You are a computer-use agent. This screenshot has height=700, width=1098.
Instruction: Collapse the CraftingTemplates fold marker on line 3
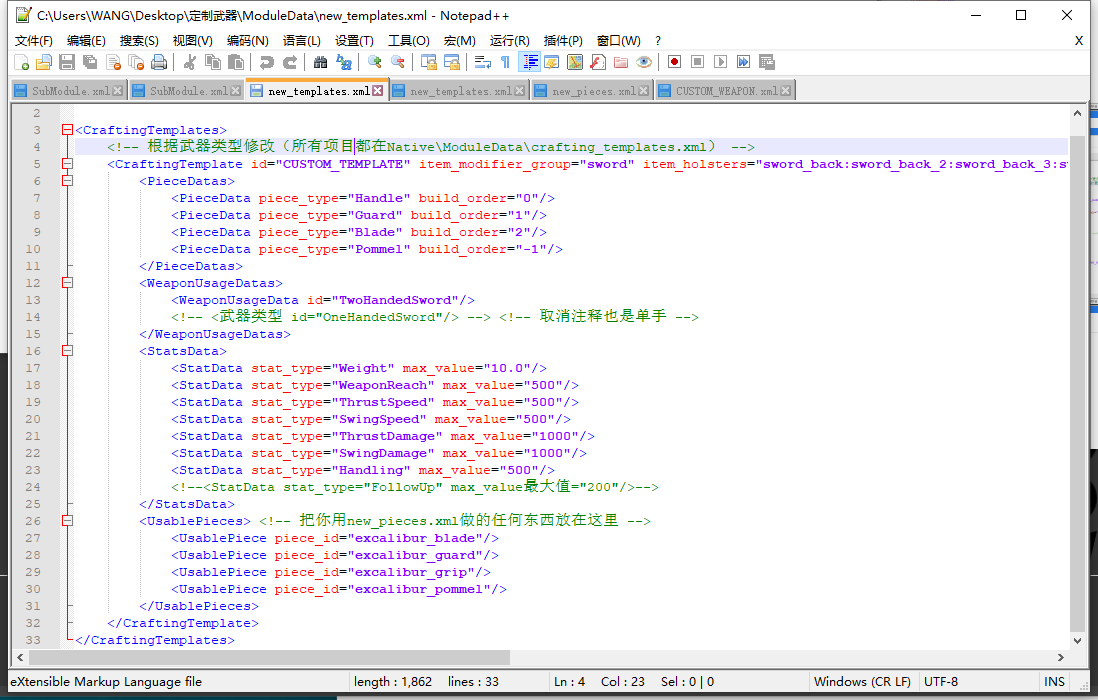click(x=67, y=130)
